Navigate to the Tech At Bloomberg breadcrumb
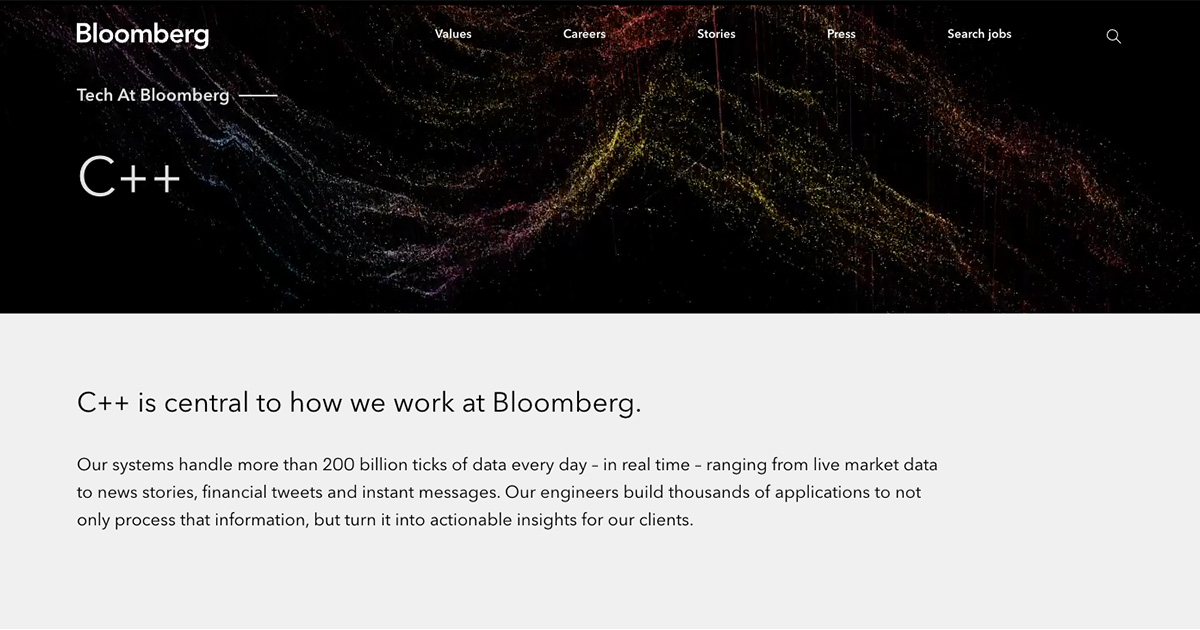The width and height of the screenshot is (1200, 630). click(153, 96)
